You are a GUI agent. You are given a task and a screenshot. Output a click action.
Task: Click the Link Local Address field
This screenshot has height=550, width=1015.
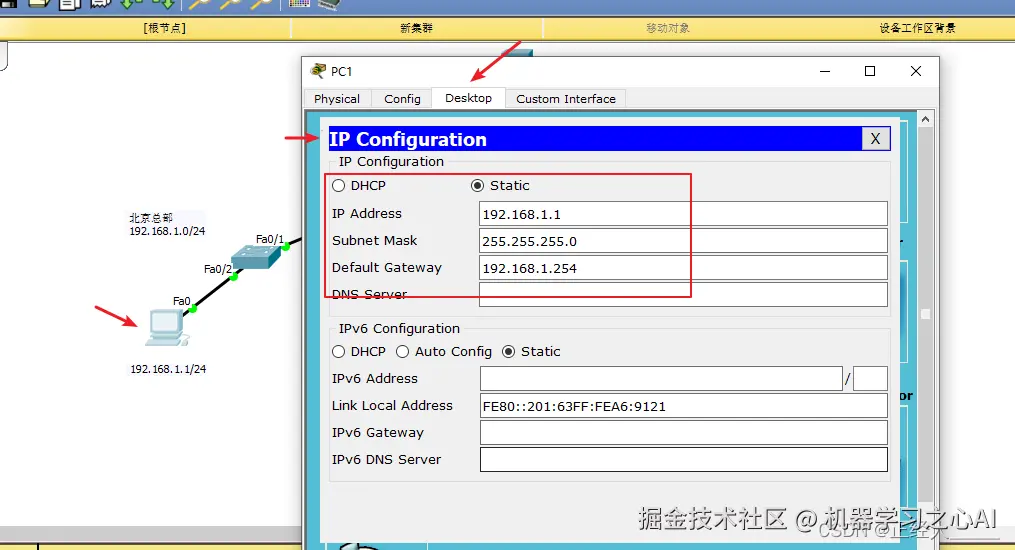pos(684,406)
